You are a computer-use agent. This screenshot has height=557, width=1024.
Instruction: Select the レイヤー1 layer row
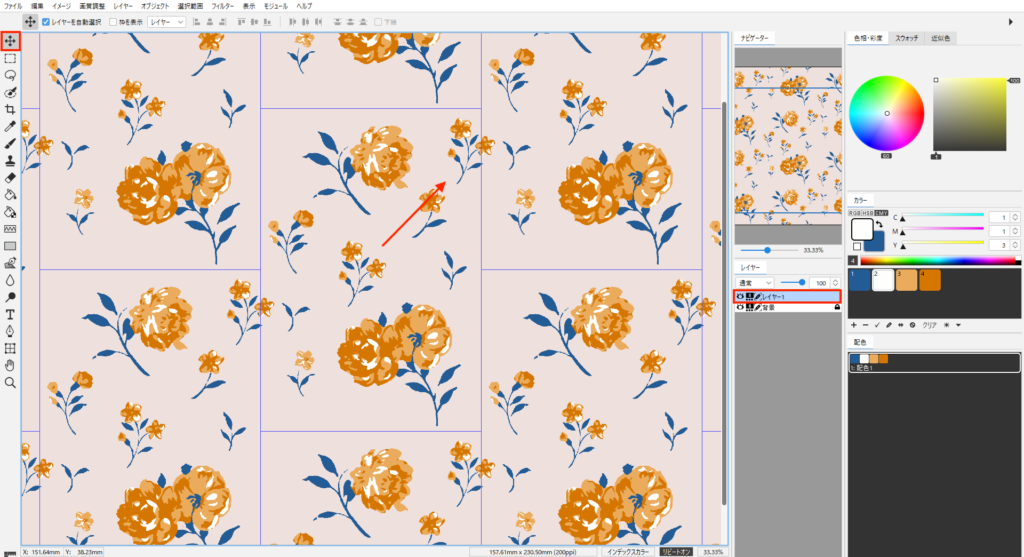coord(788,296)
